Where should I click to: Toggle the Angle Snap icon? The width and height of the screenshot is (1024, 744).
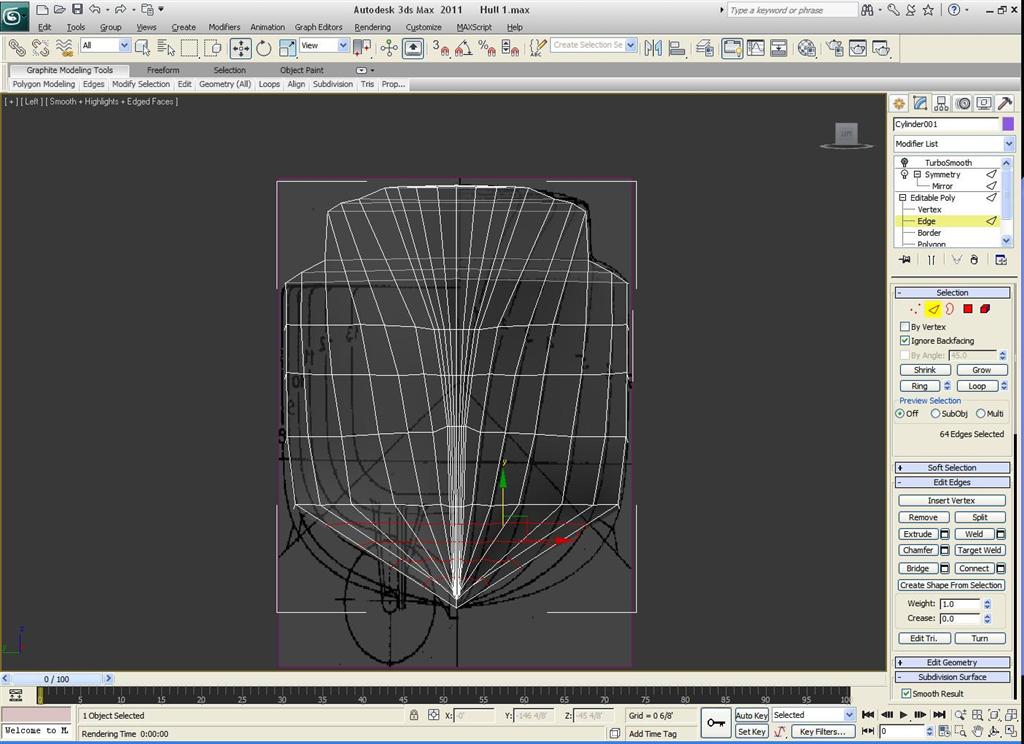(x=463, y=48)
